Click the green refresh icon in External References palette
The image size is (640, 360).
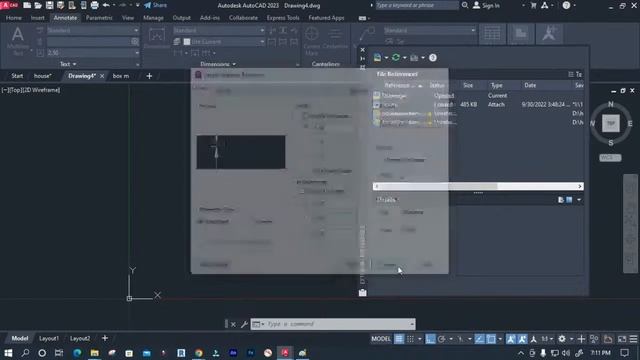pyautogui.click(x=396, y=58)
